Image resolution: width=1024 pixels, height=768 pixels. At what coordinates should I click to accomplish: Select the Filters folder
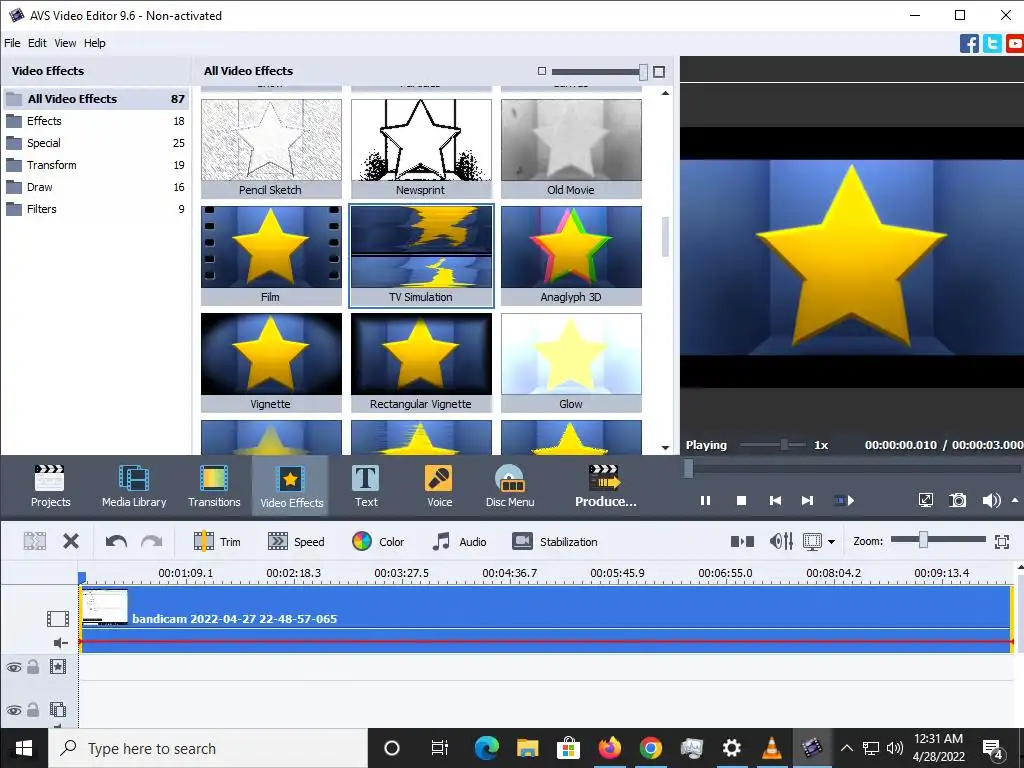(x=96, y=209)
